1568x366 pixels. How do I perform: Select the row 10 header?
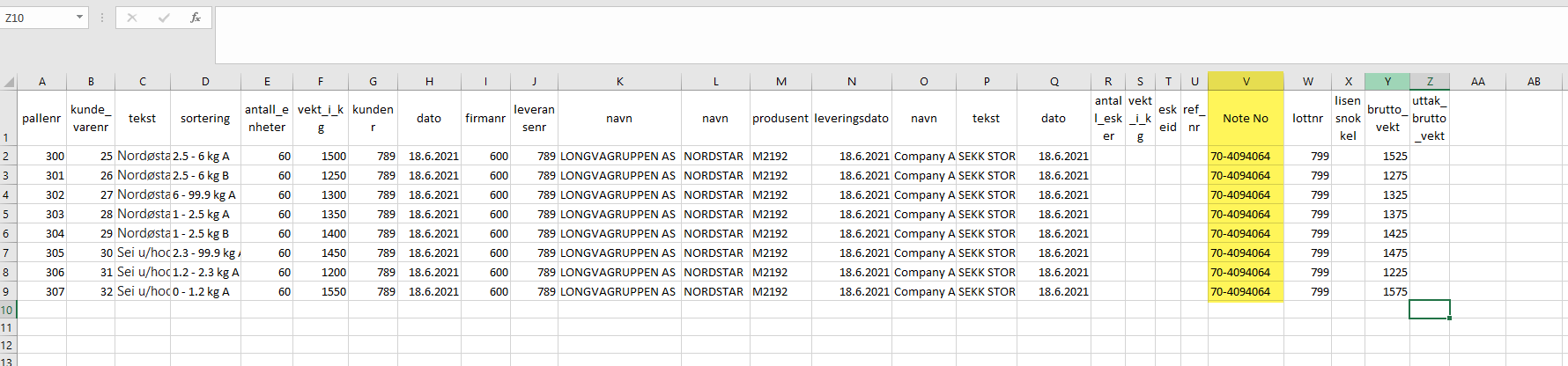pos(7,310)
